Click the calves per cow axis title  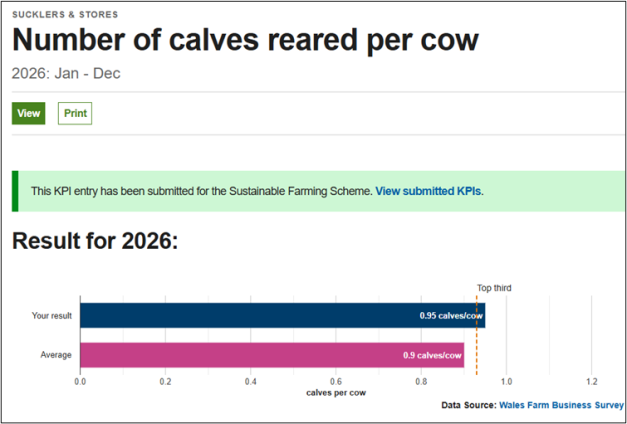coord(335,393)
